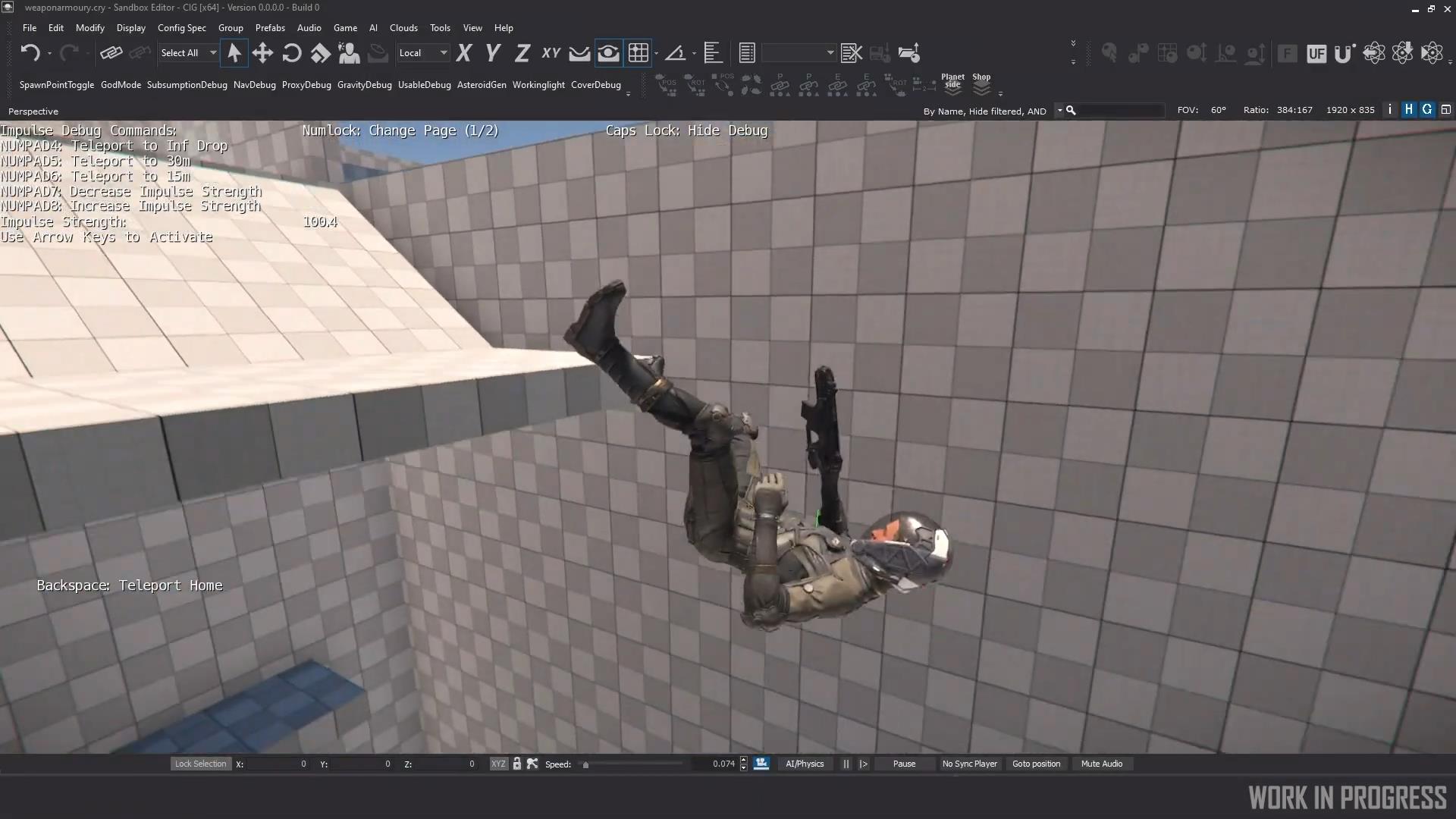Click the GodMode button
Image resolution: width=1456 pixels, height=819 pixels.
(x=121, y=85)
